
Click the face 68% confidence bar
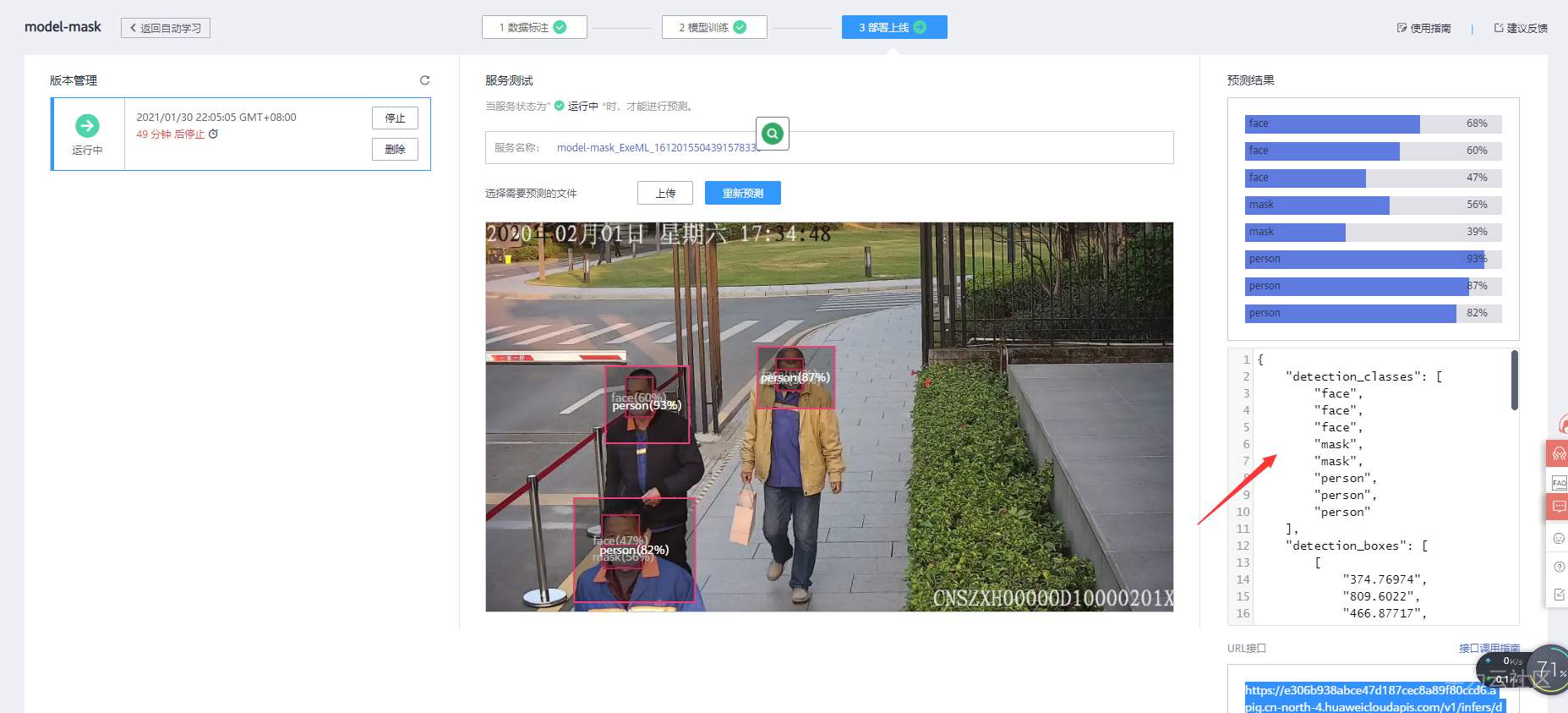pos(1373,123)
